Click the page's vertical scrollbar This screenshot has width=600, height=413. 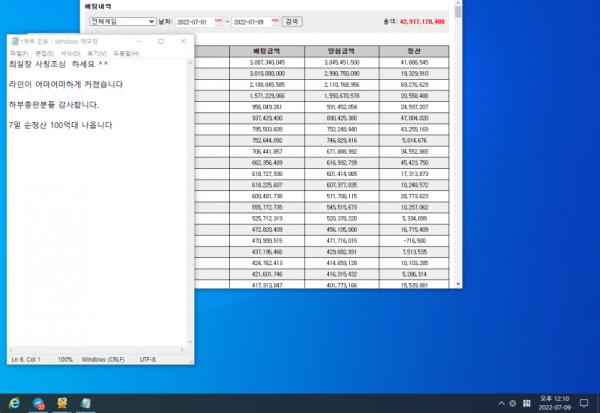coord(458,150)
